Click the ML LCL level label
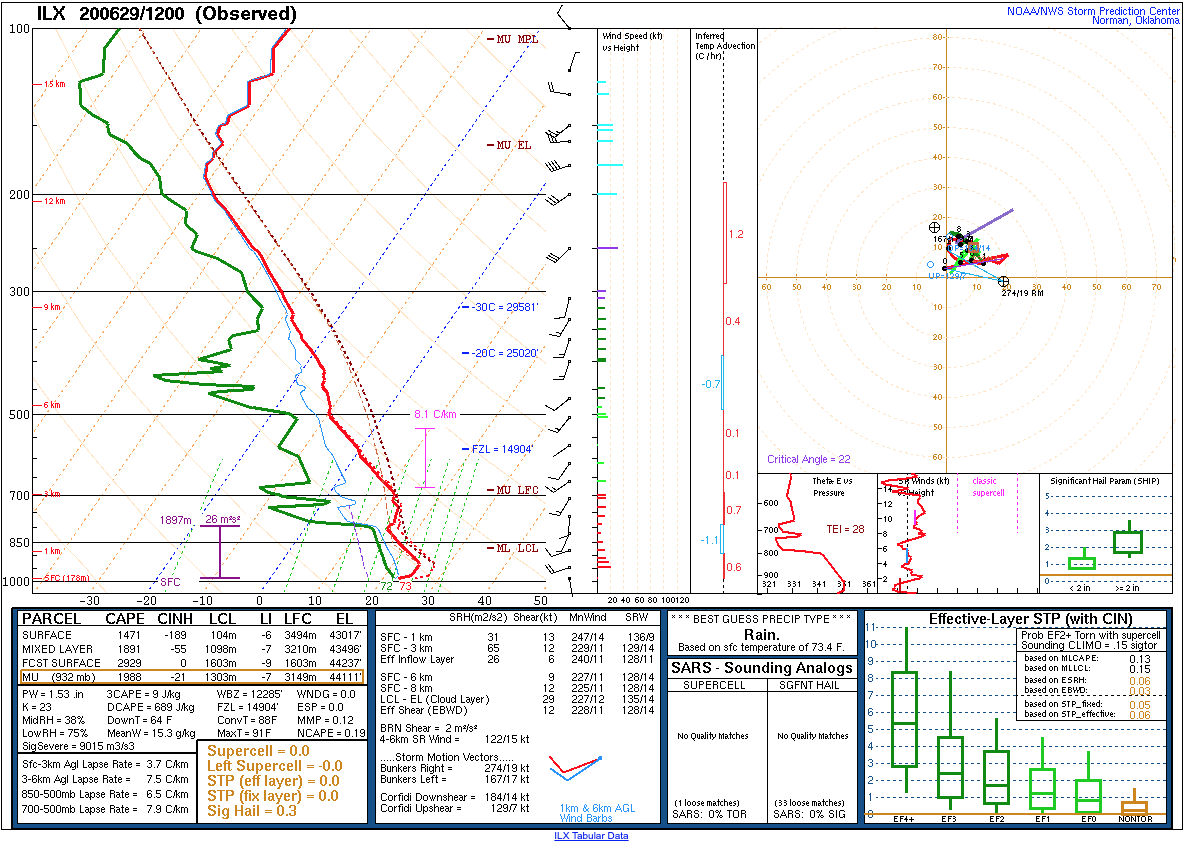 517,548
